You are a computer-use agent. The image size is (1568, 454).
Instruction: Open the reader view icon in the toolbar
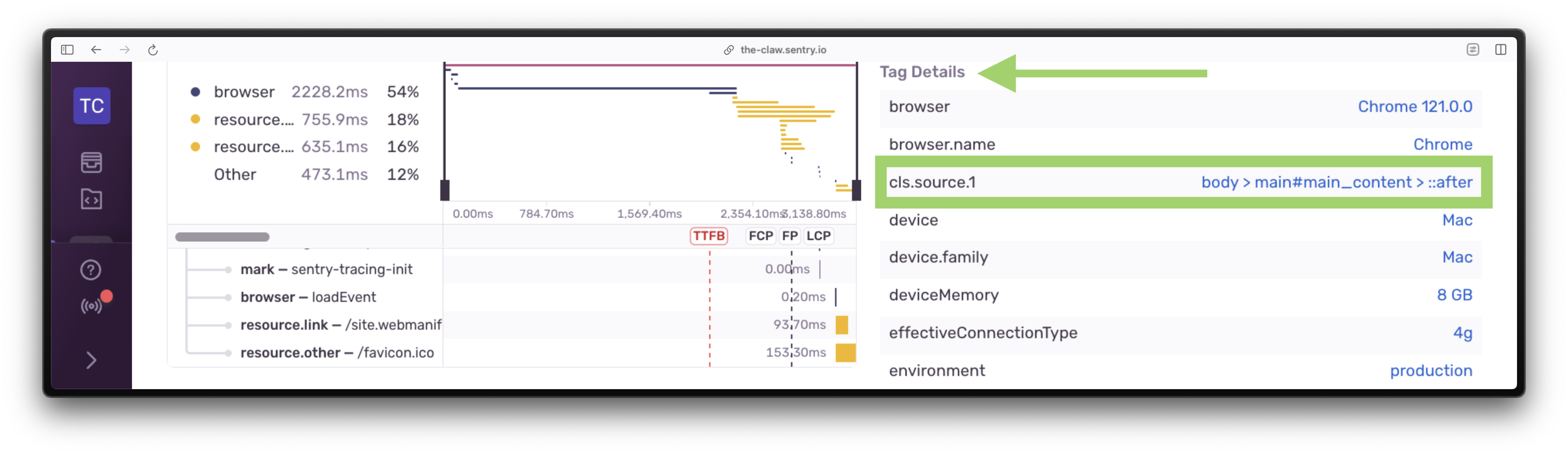pyautogui.click(x=1473, y=50)
